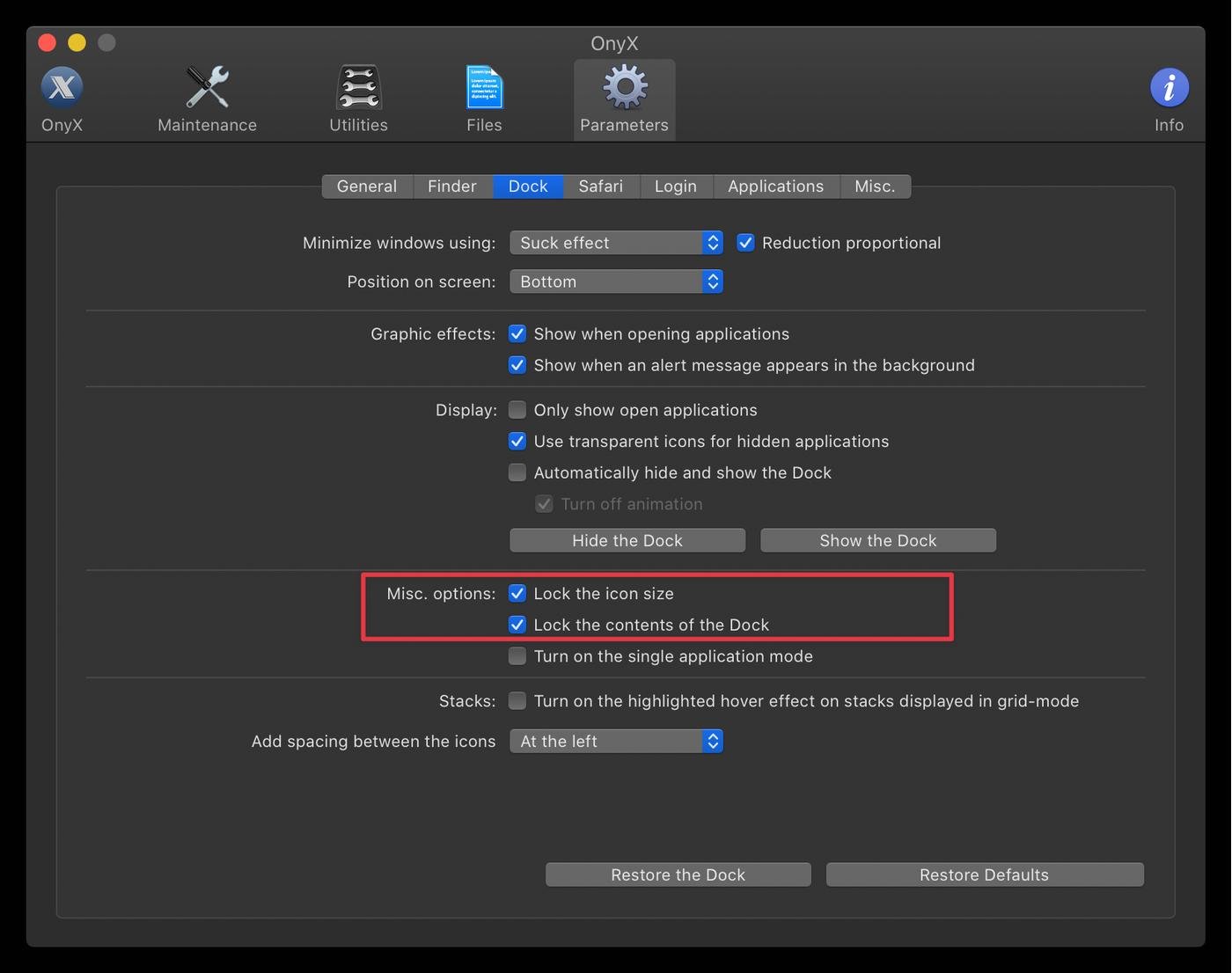Open the Suck effect minimize dropdown
The width and height of the screenshot is (1232, 973).
tap(616, 243)
